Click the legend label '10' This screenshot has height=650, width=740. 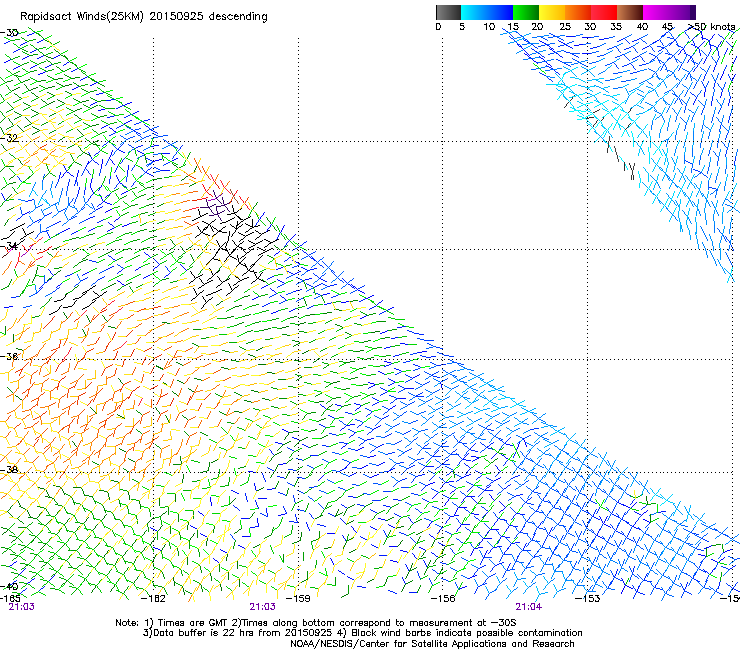489,27
